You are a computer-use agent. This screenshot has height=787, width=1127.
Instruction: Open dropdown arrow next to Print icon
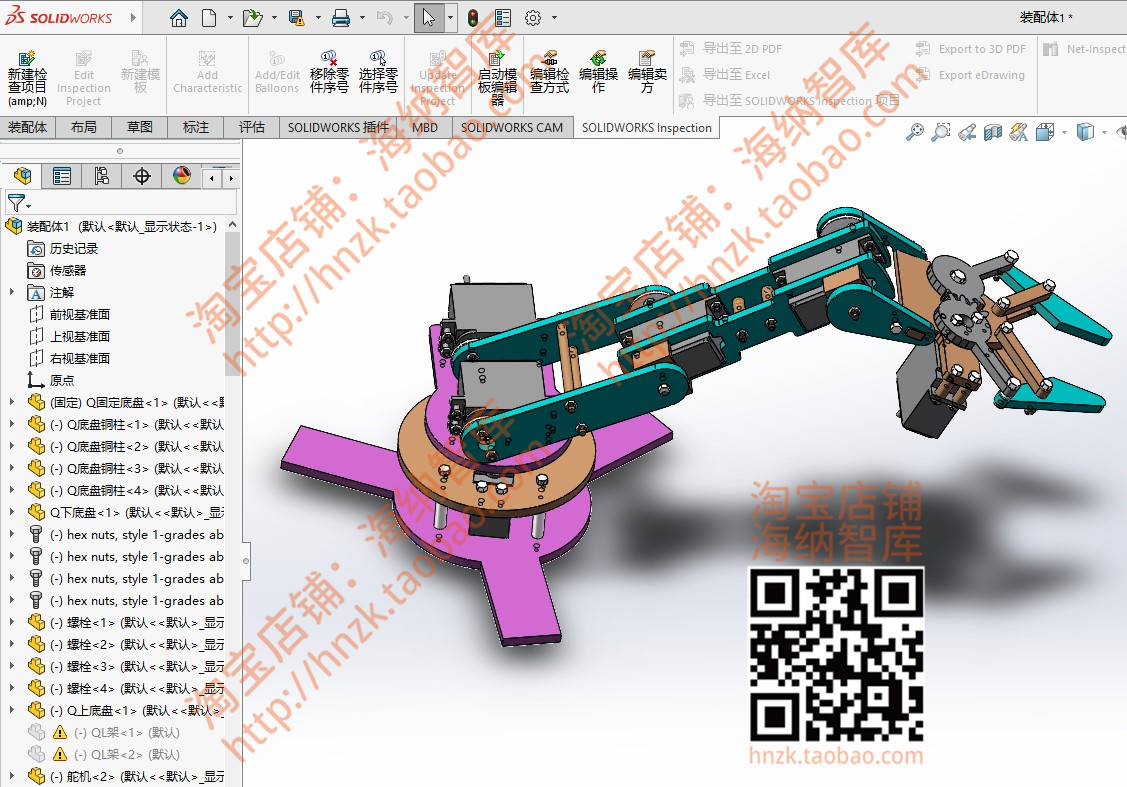coord(362,18)
